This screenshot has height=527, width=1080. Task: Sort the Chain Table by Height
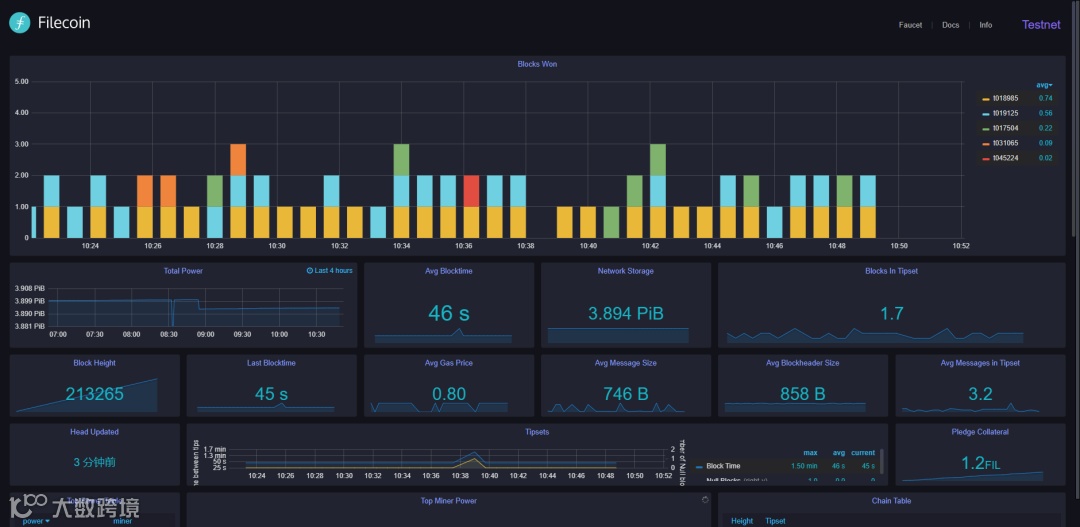click(742, 521)
